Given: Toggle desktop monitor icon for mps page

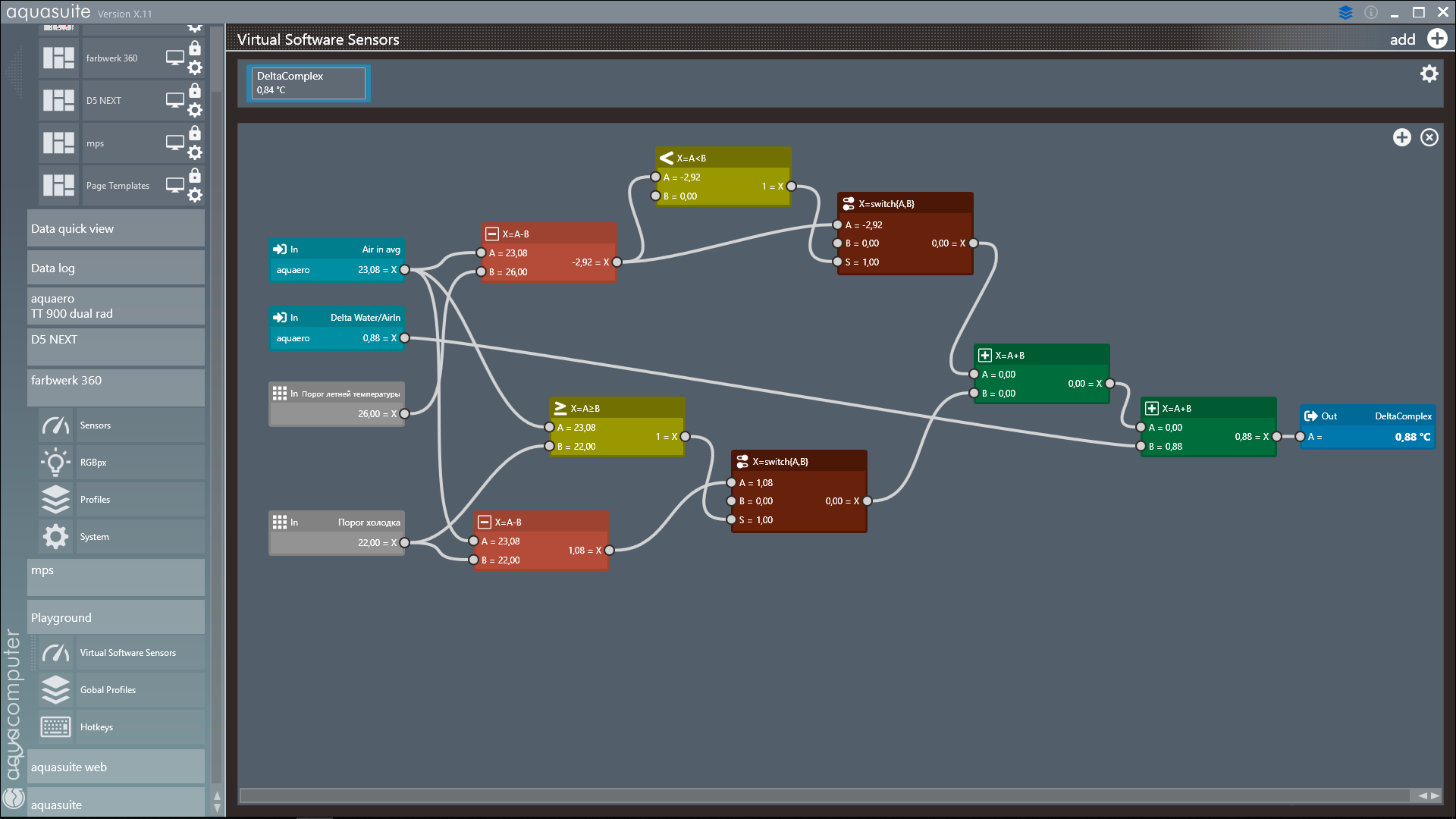Looking at the screenshot, I should tap(175, 143).
